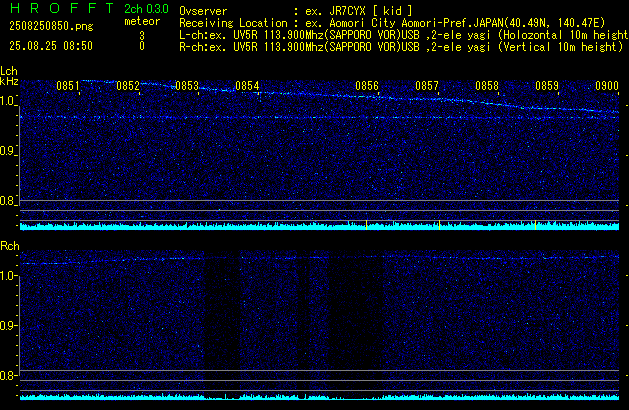Click the 0851 time marker
The width and height of the screenshot is (629, 410).
[68, 86]
